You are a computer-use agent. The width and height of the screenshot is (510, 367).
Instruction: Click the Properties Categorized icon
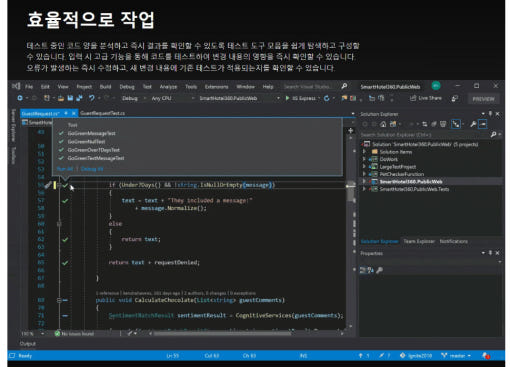(x=363, y=270)
